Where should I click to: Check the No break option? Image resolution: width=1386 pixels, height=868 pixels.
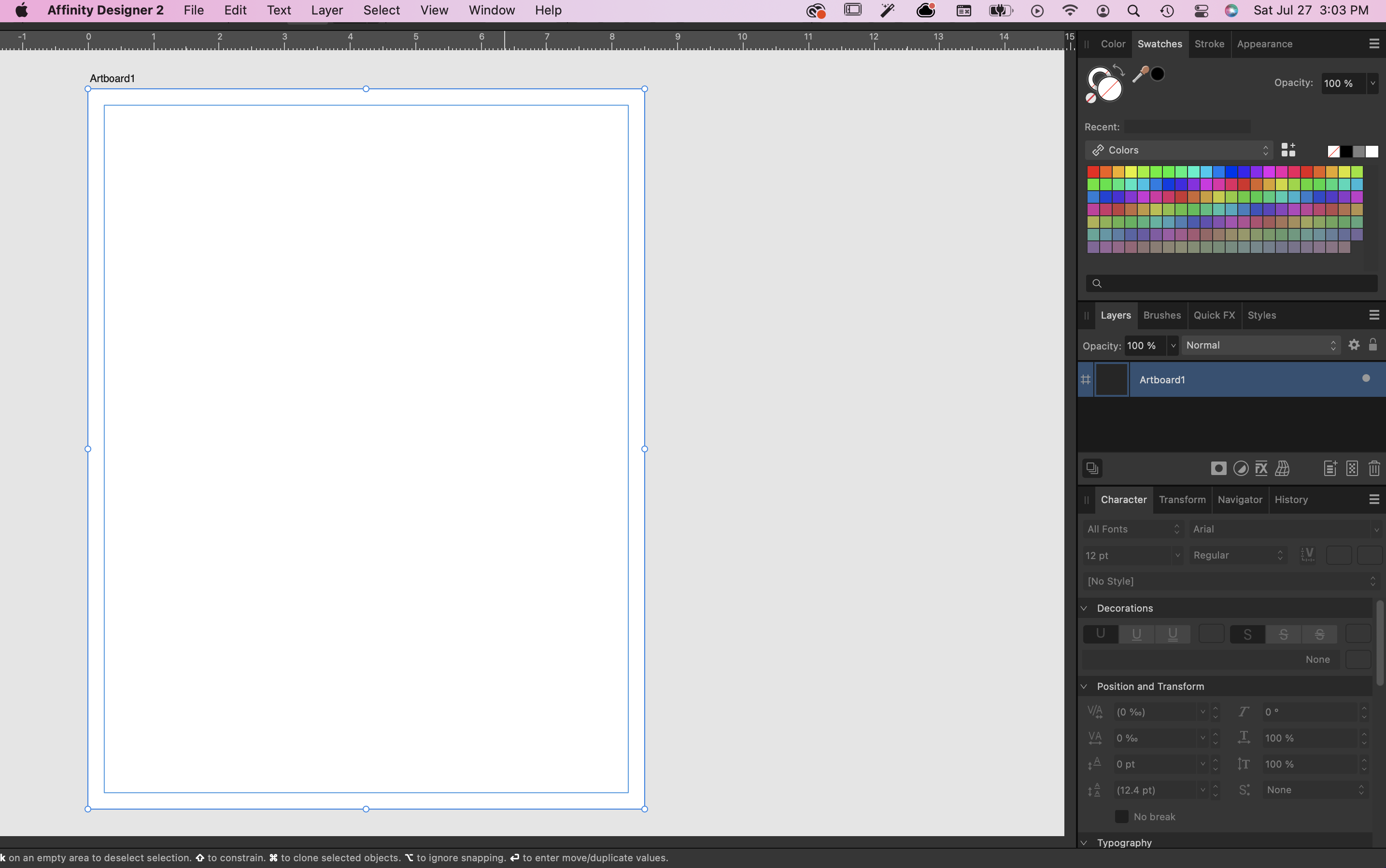[x=1122, y=816]
